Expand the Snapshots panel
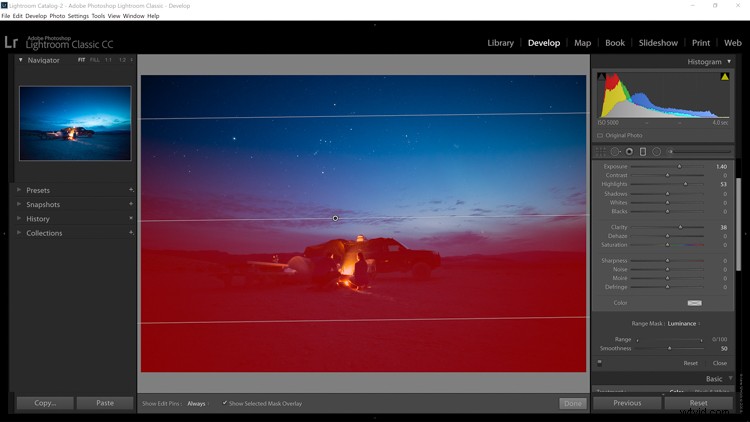750x422 pixels. 19,204
